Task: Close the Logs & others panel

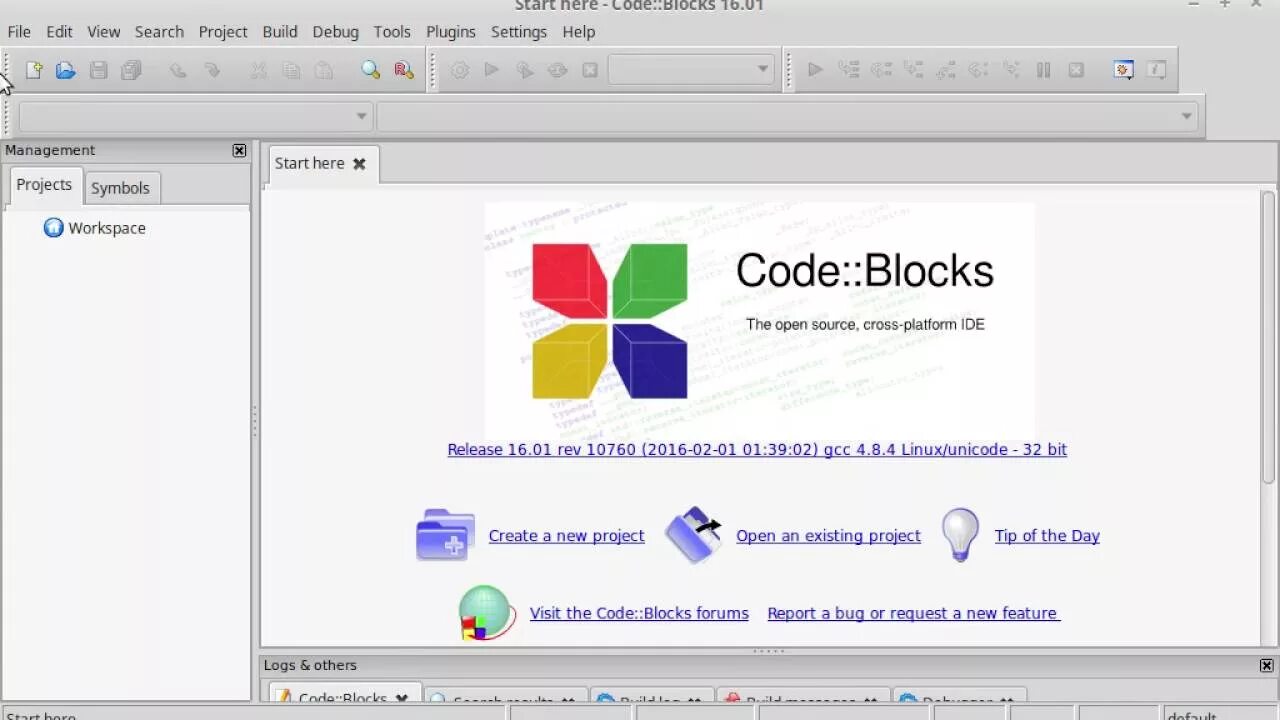Action: click(1267, 665)
